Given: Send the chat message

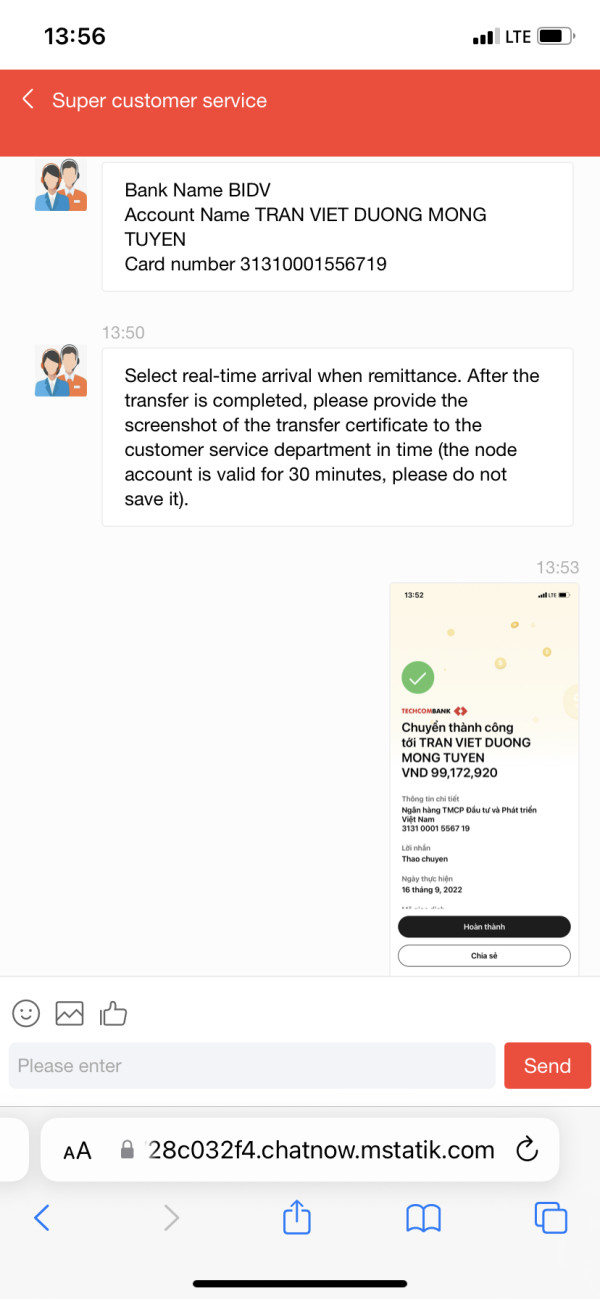Looking at the screenshot, I should pyautogui.click(x=547, y=1065).
